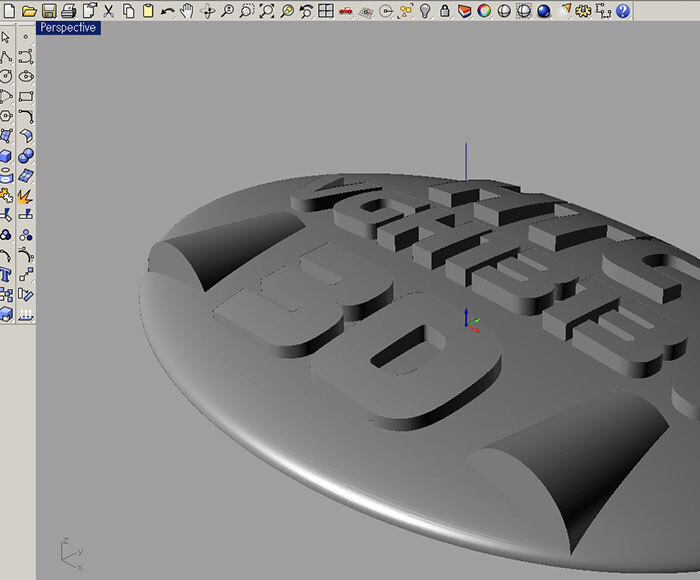The height and width of the screenshot is (580, 700).
Task: Toggle the light bulb hide/show icon
Action: coord(424,11)
